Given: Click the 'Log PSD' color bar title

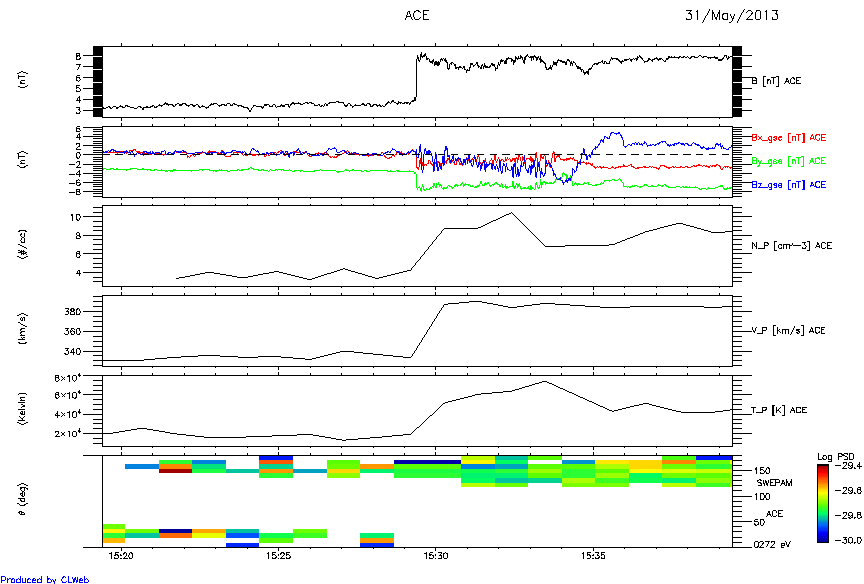Looking at the screenshot, I should pos(835,457).
